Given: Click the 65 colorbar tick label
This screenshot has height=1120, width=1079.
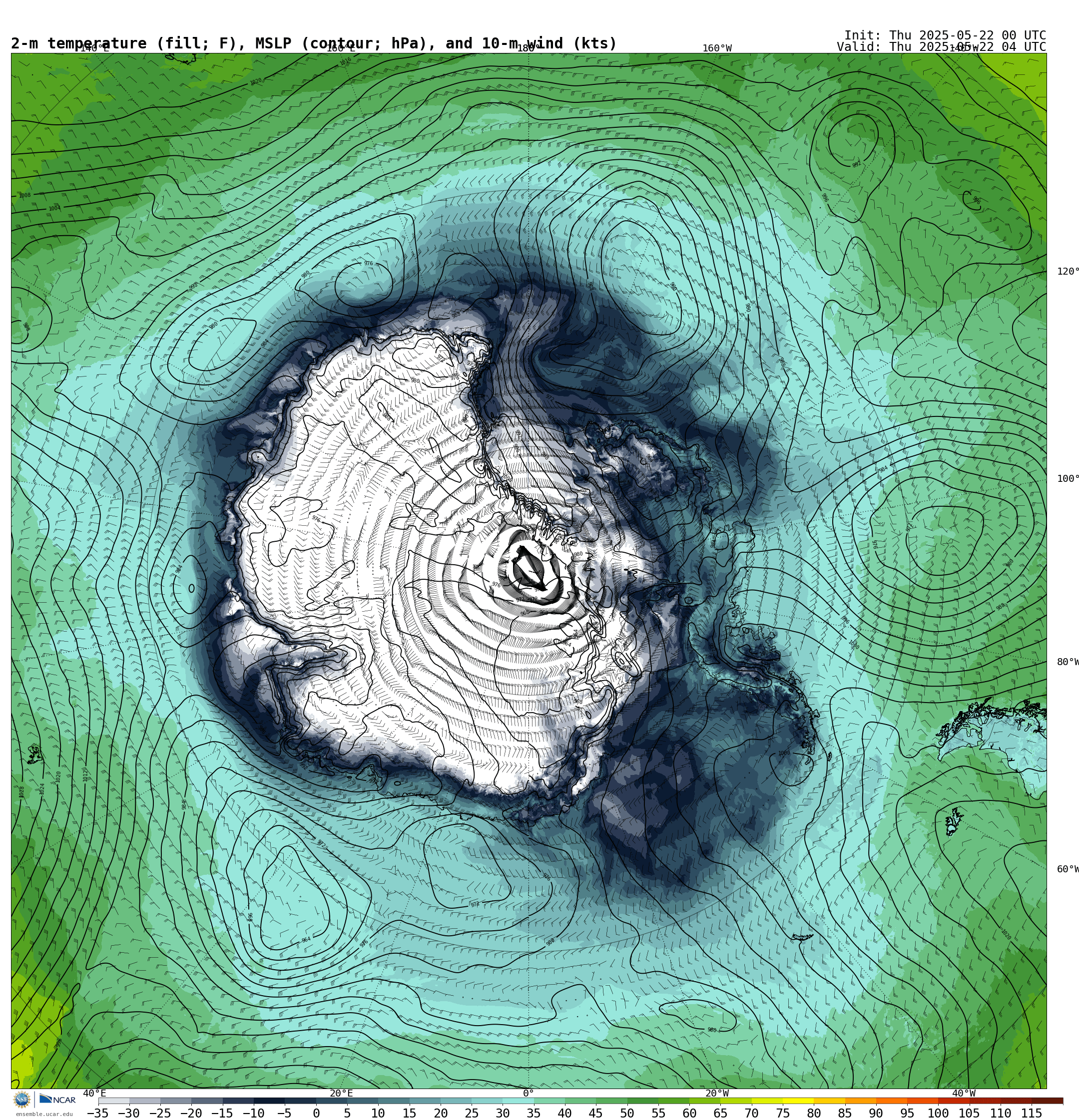Looking at the screenshot, I should tap(720, 1113).
